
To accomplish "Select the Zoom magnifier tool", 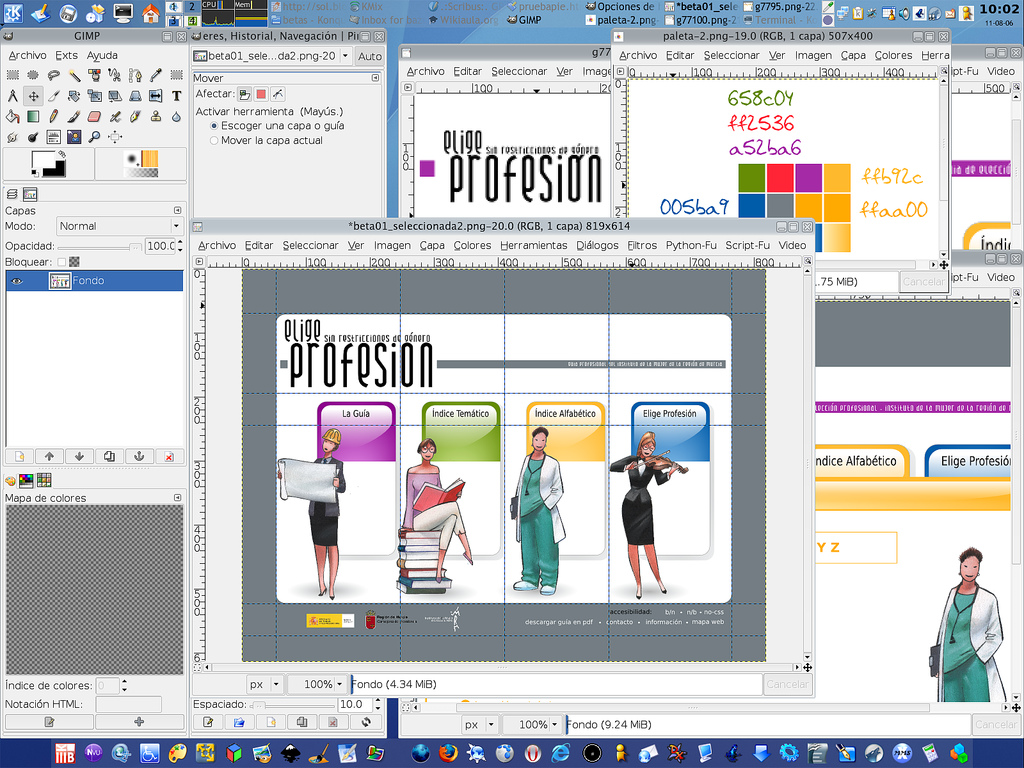I will click(x=95, y=136).
